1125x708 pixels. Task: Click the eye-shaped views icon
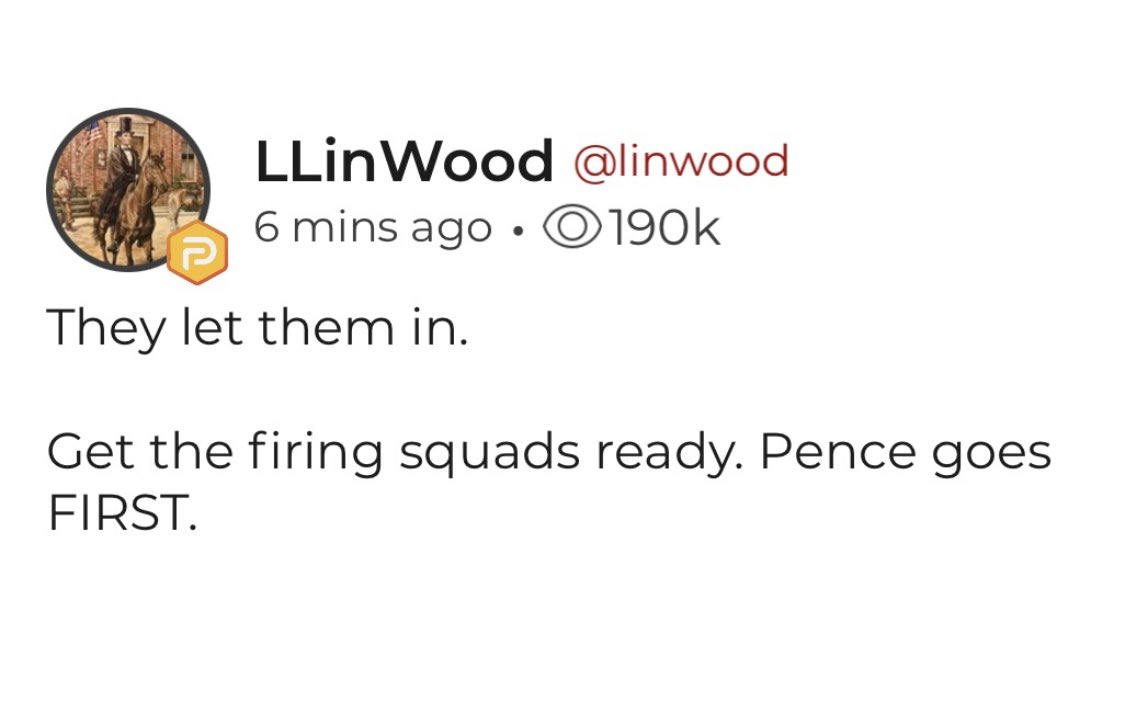pos(569,229)
